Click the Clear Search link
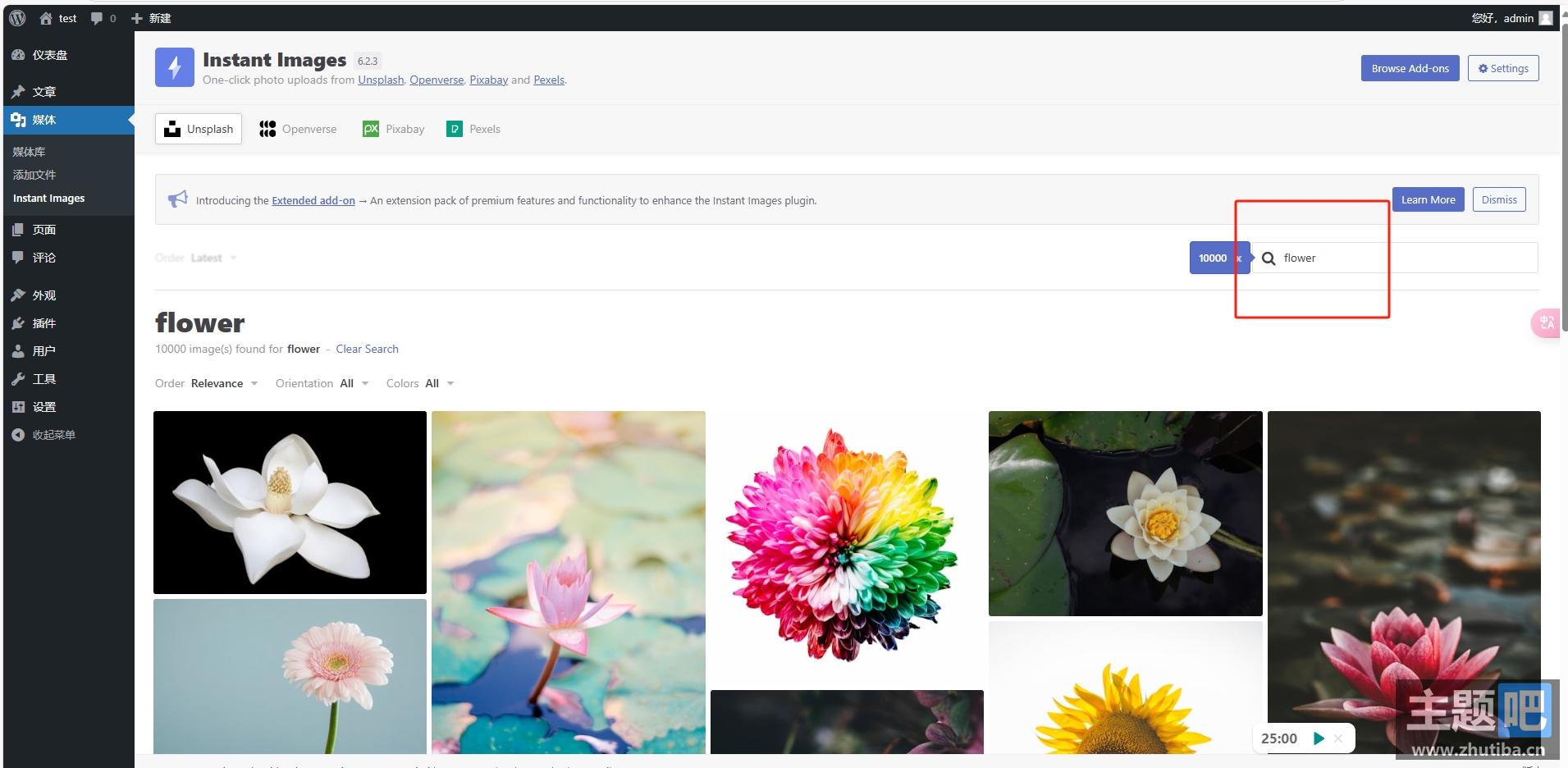Screen dimensions: 1568x768 [367, 349]
